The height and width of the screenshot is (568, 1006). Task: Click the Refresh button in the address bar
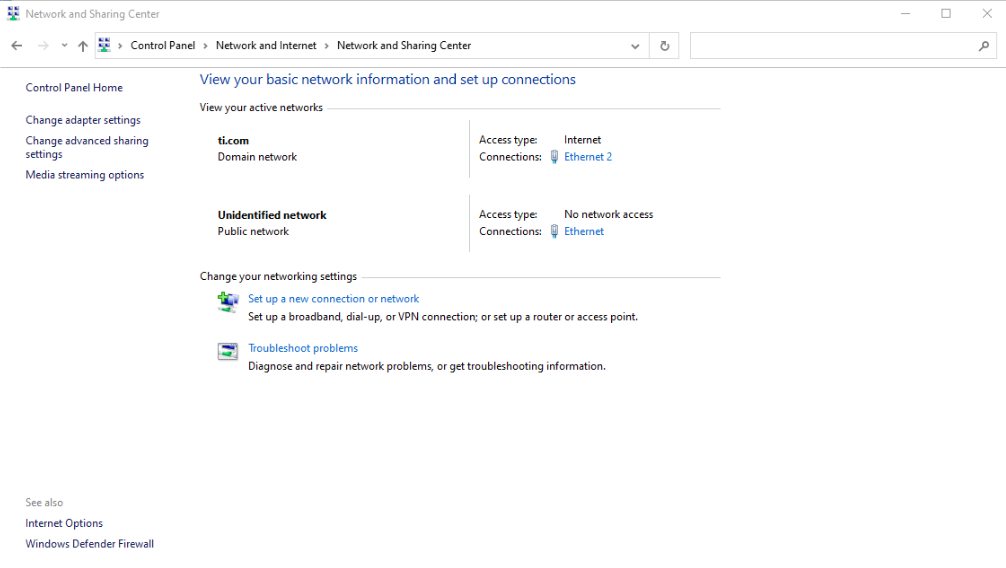[664, 46]
